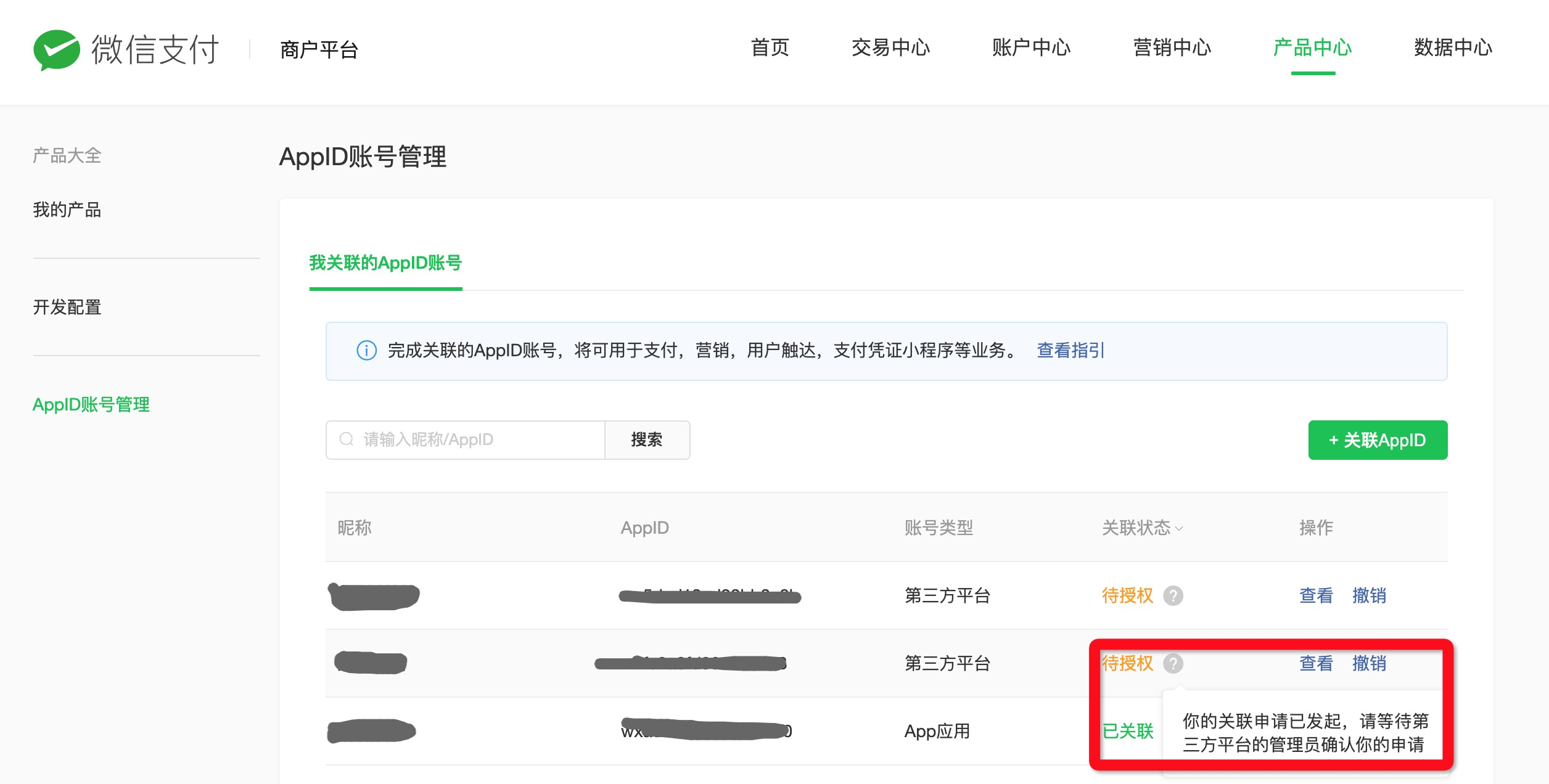Click the WeChat Pay logo icon
Screen dimensions: 1549x784
click(x=57, y=49)
